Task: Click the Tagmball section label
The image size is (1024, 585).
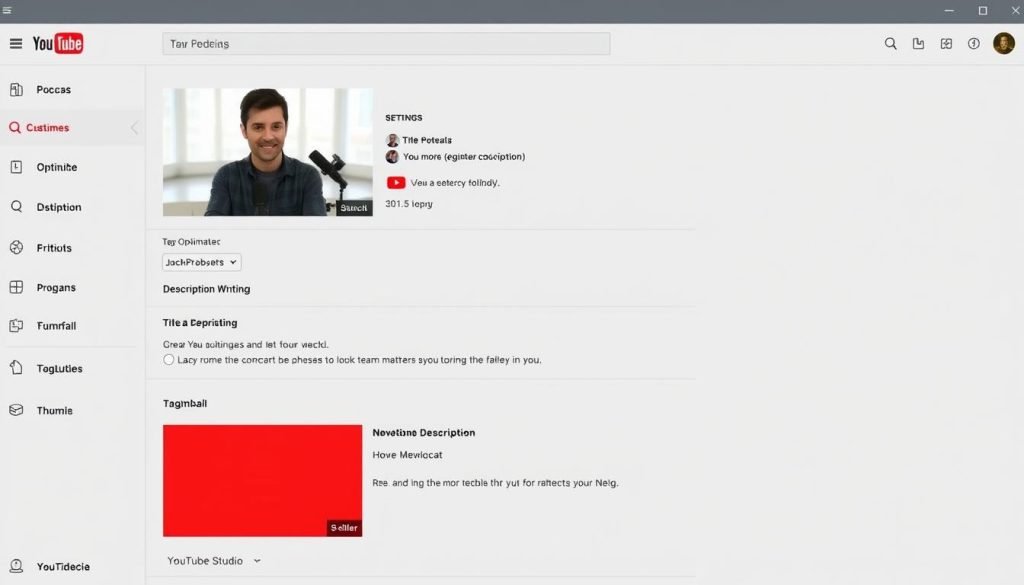Action: coord(185,403)
